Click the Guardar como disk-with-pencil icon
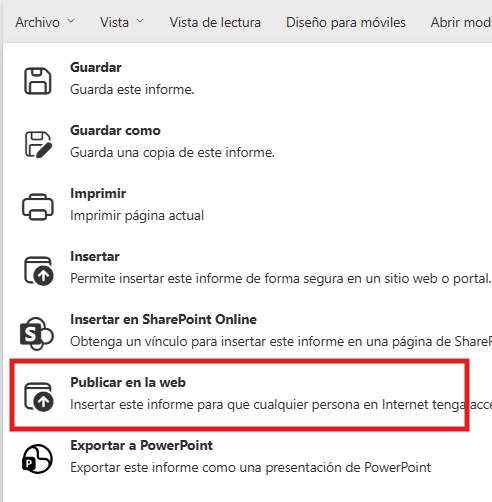Viewport: 492px width, 502px height. 38,144
